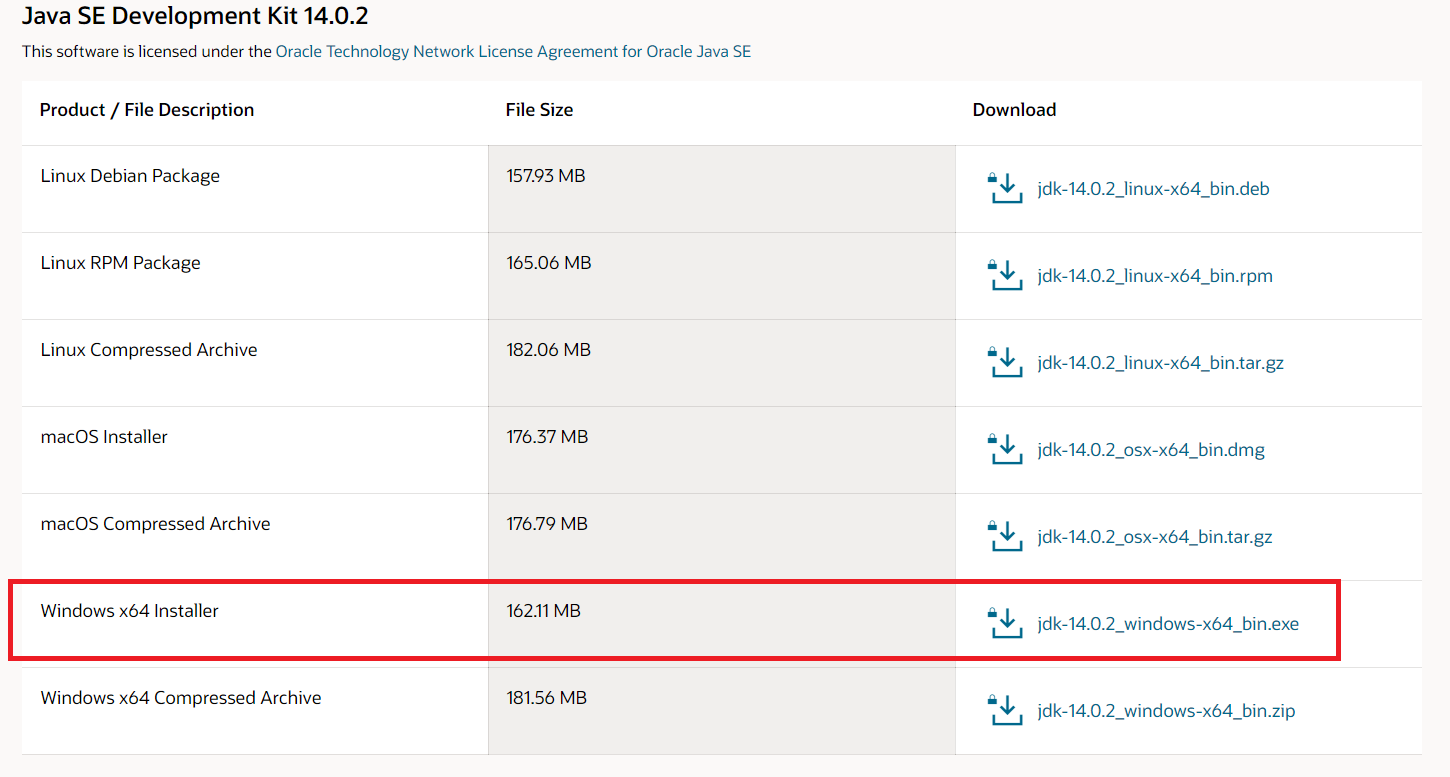Viewport: 1450px width, 777px height.
Task: Open the Oracle Technology Network License Agreement link
Action: tap(513, 51)
